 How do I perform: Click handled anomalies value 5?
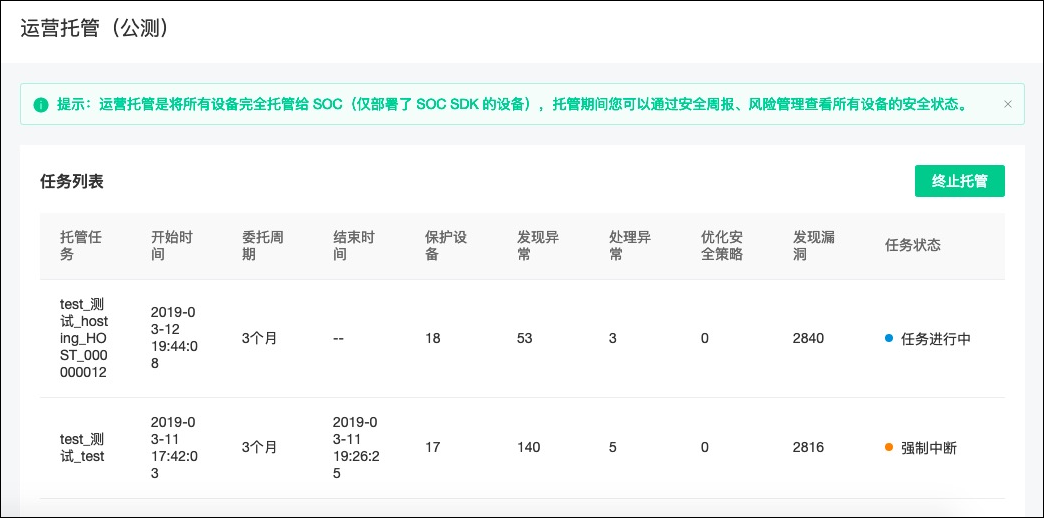[x=613, y=447]
